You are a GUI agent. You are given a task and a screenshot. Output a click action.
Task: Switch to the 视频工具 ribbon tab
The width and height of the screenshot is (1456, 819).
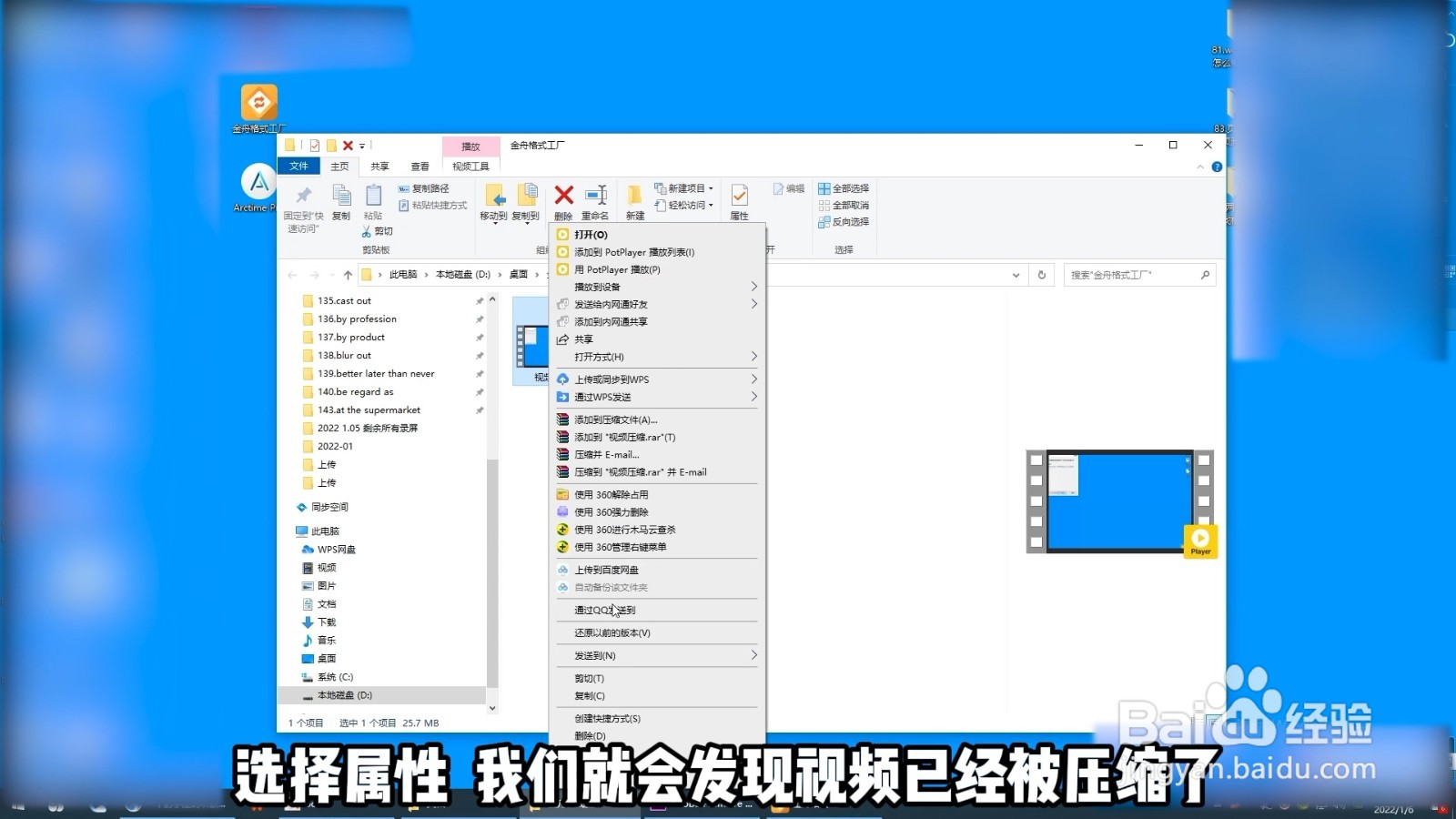click(x=470, y=167)
